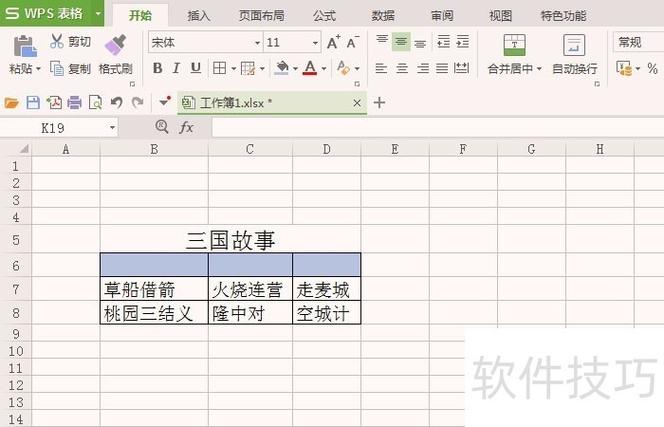Viewport: 664px width, 427px height.
Task: Open the borders dropdown arrow
Action: (x=233, y=68)
